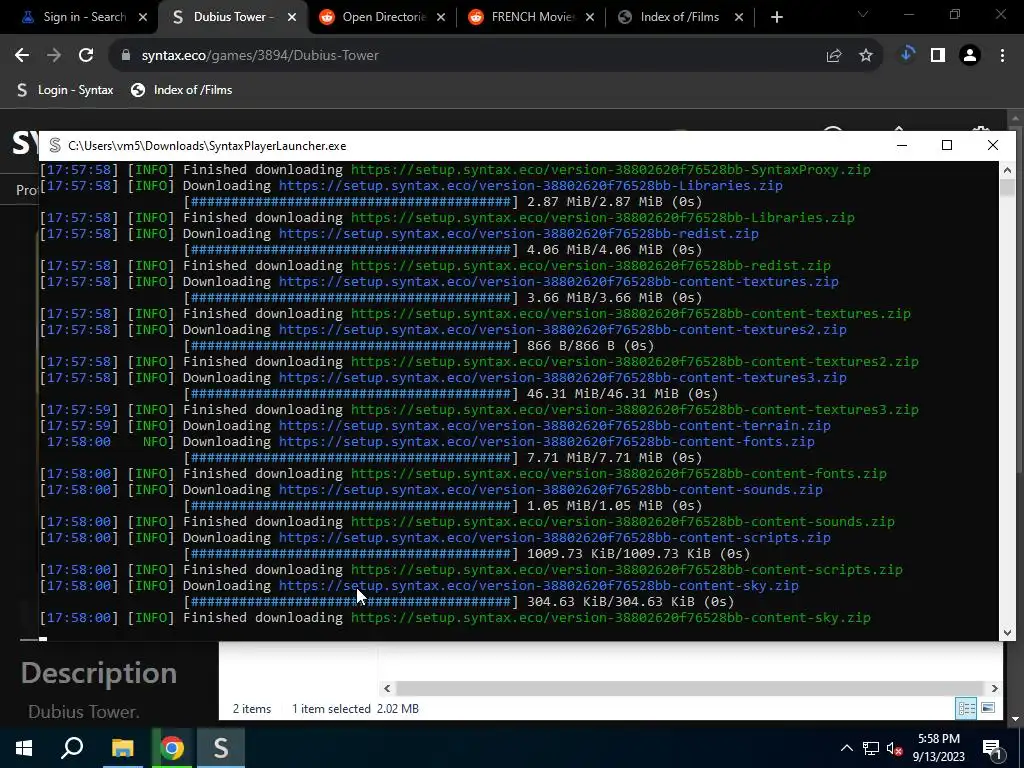The height and width of the screenshot is (768, 1024).
Task: Close the Sign in - Search tab
Action: tap(143, 18)
